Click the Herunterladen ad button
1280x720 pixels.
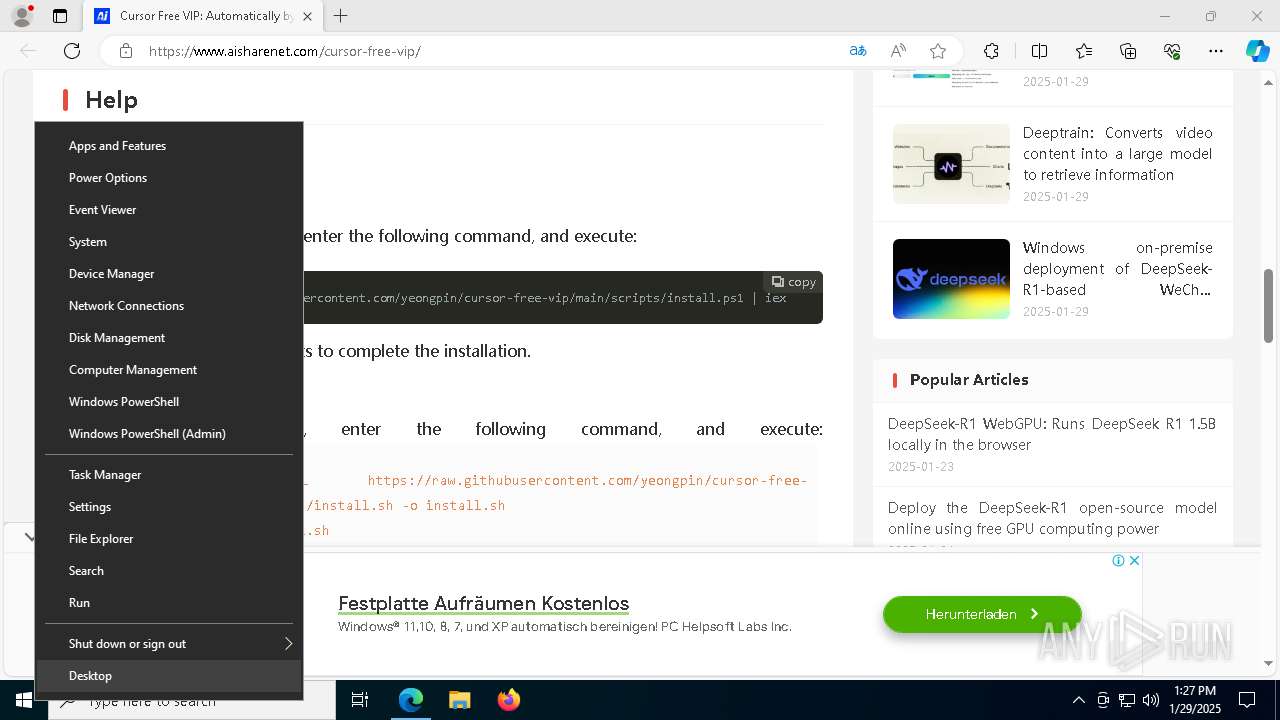982,614
